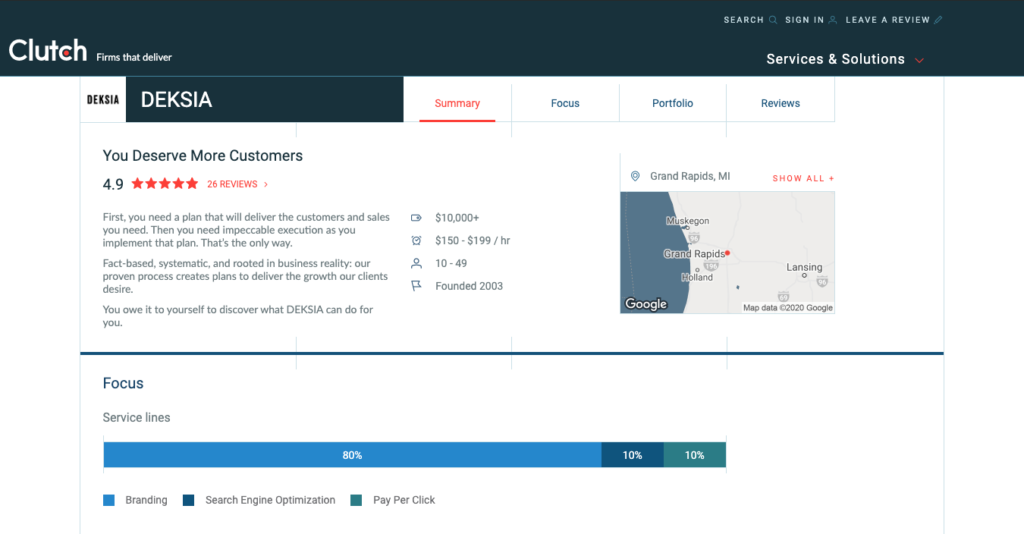Click the Google logo on the map
Viewport: 1024px width, 534px height.
(646, 304)
